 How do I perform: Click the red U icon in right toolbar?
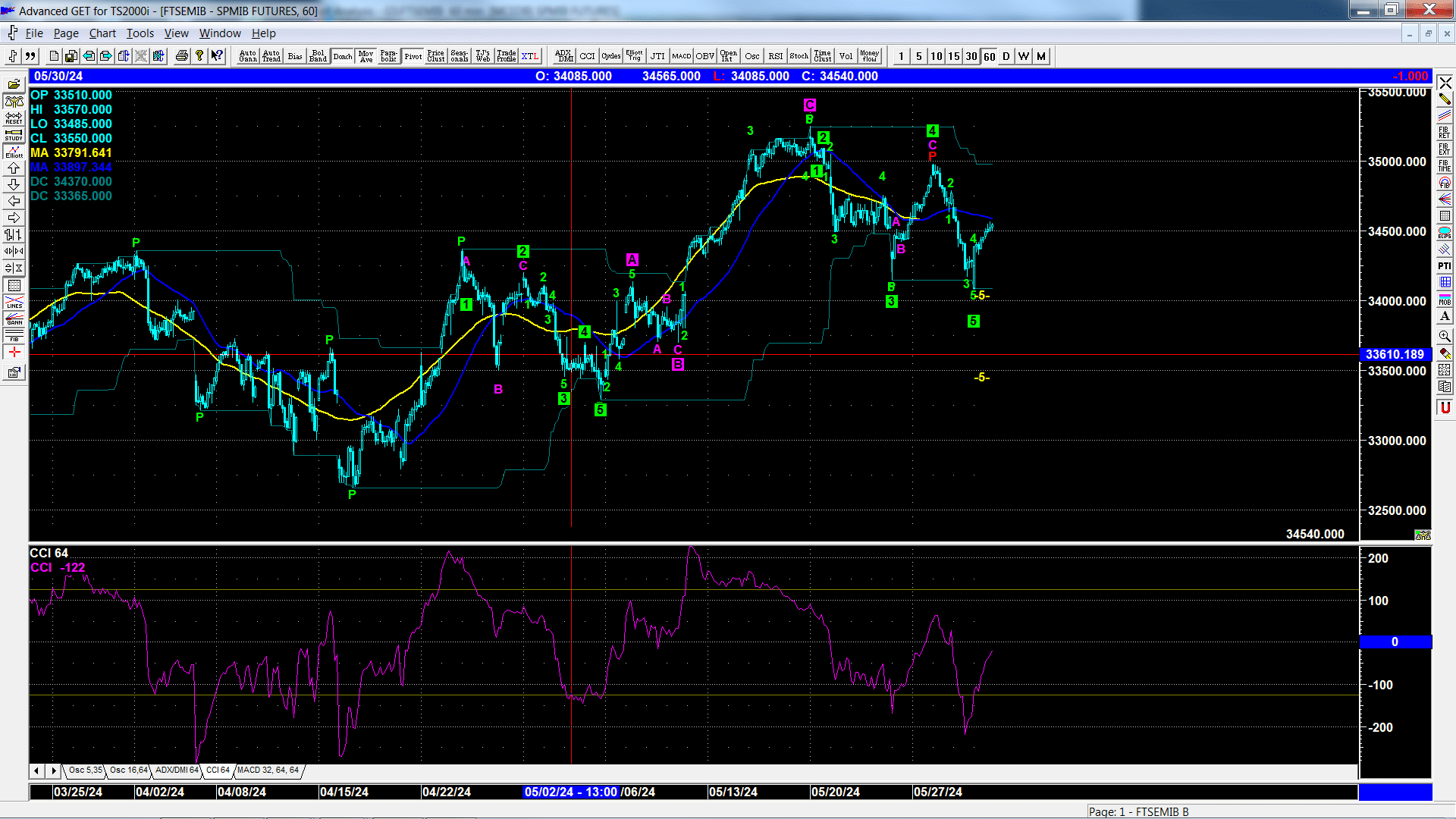(1445, 408)
